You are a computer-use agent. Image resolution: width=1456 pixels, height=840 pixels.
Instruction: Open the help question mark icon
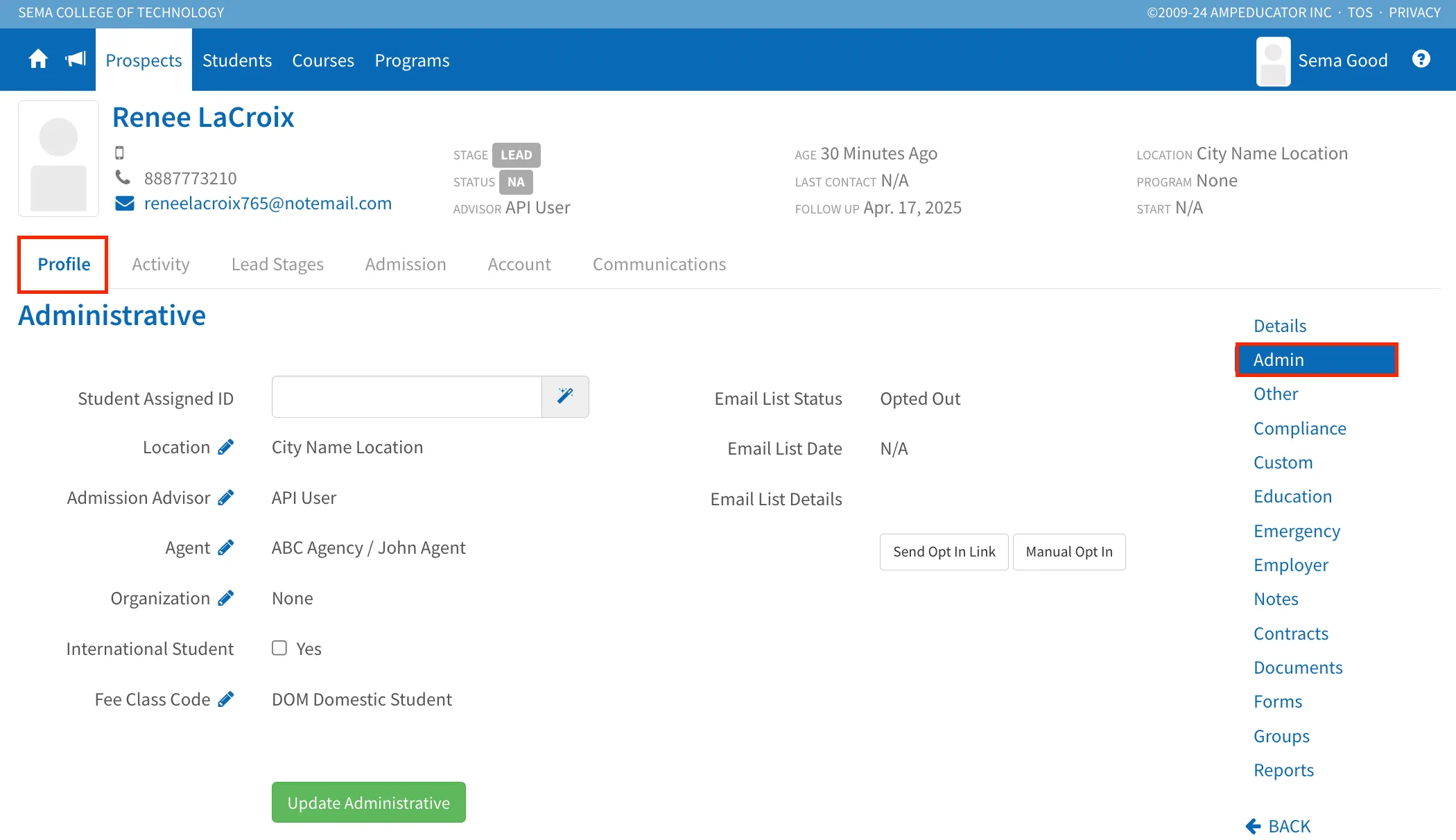1421,59
